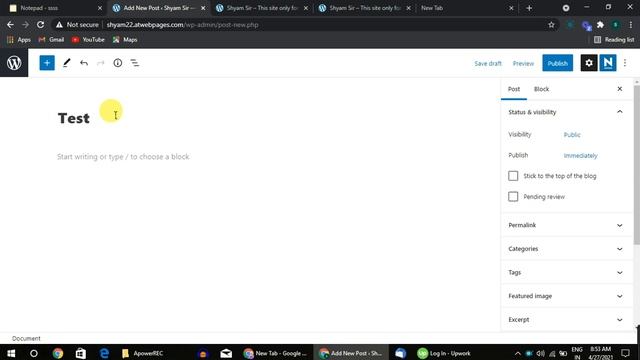
Task: Open Maps bookmark
Action: coord(125,40)
